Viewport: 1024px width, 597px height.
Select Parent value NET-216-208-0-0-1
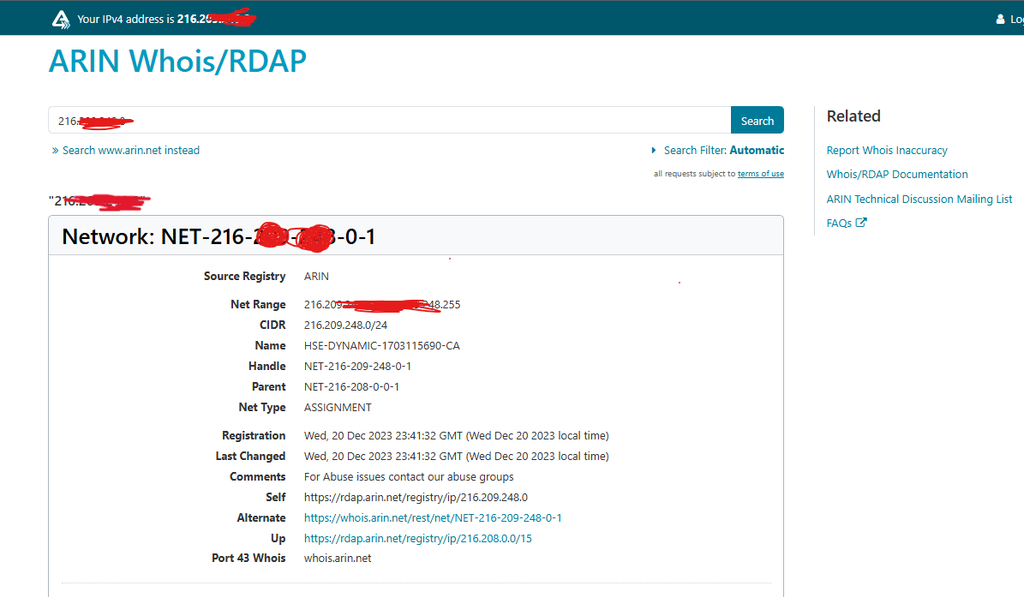coord(351,387)
